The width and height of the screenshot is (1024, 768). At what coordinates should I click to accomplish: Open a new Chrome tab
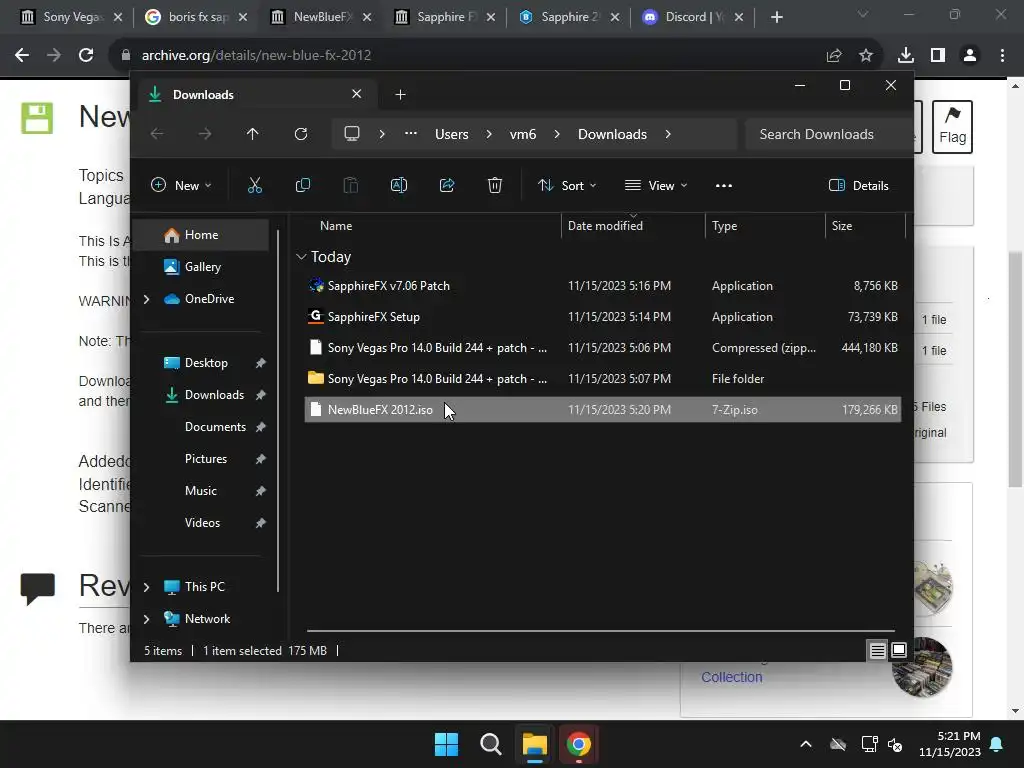click(x=776, y=17)
